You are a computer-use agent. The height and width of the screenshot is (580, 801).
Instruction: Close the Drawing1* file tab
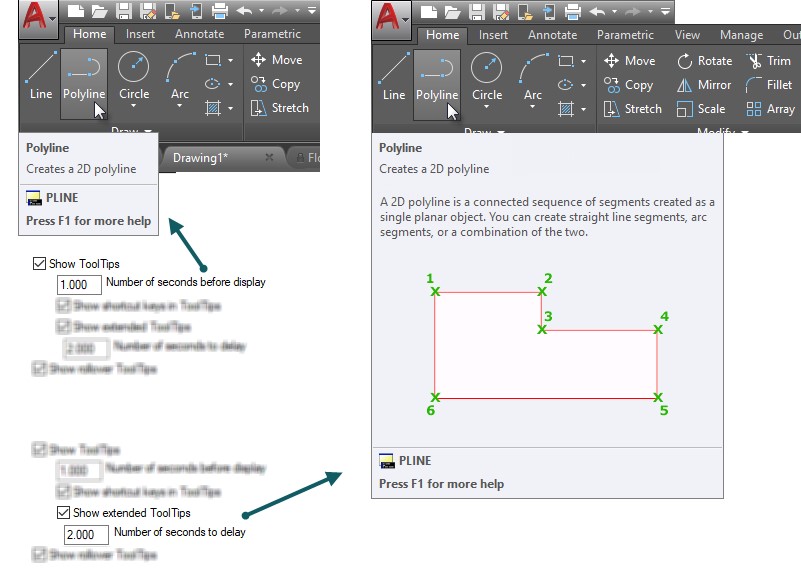coord(269,157)
